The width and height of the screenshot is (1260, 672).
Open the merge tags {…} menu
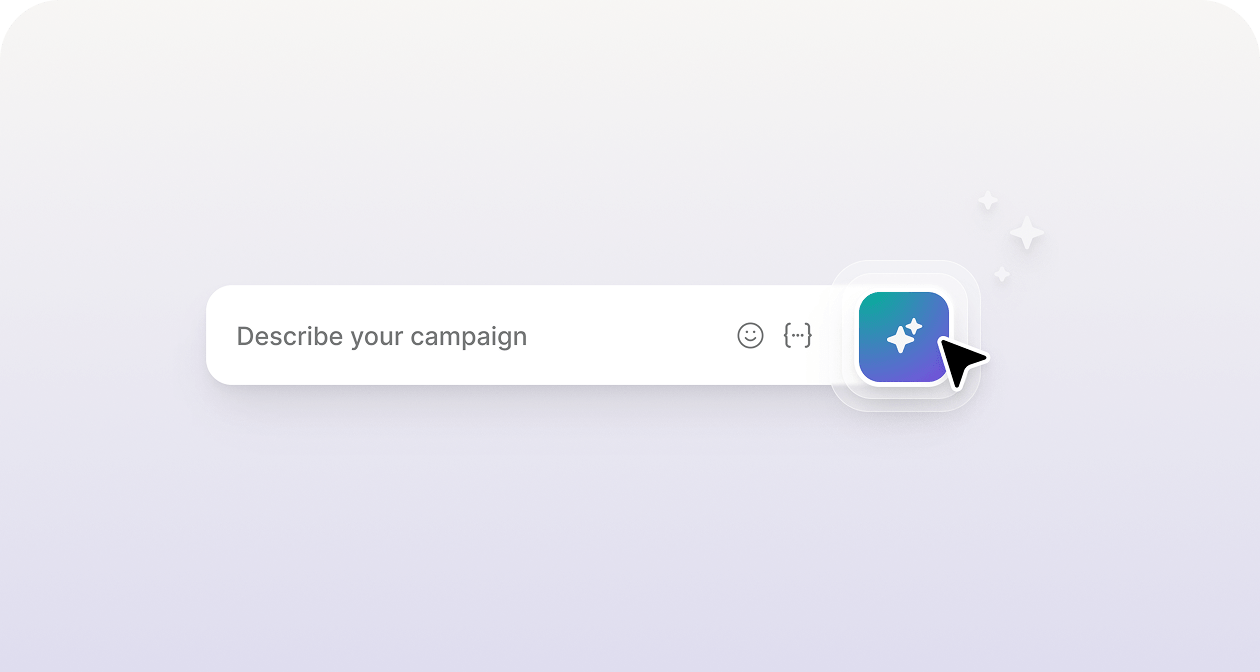click(x=797, y=335)
